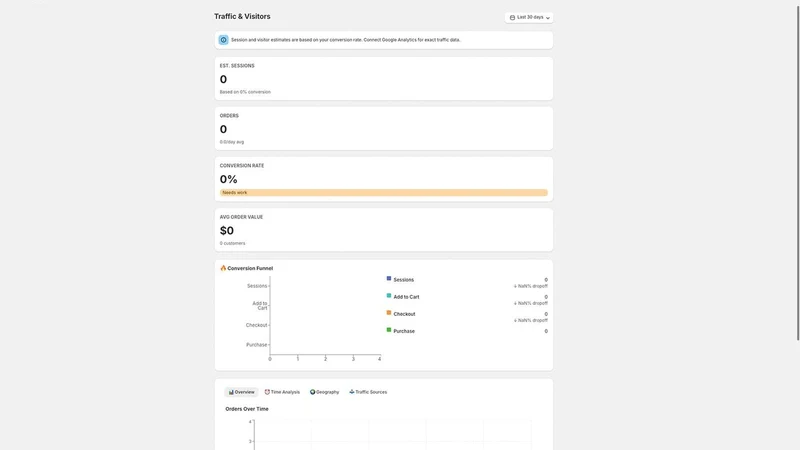This screenshot has width=800, height=450.
Task: Click the 'Based on 0% conversion' text
Action: click(x=245, y=92)
